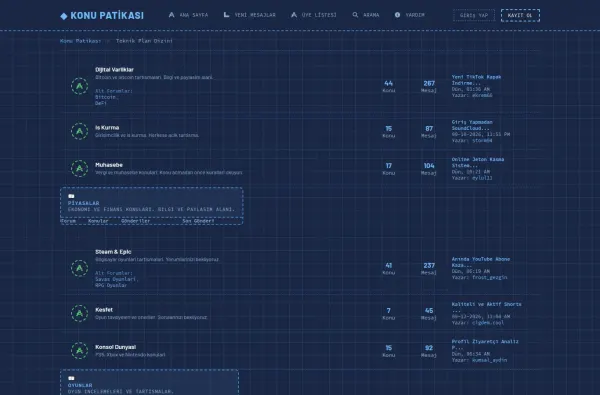This screenshot has height=395, width=600.
Task: Open the Bitcoin sub-forum link
Action: pyautogui.click(x=106, y=97)
